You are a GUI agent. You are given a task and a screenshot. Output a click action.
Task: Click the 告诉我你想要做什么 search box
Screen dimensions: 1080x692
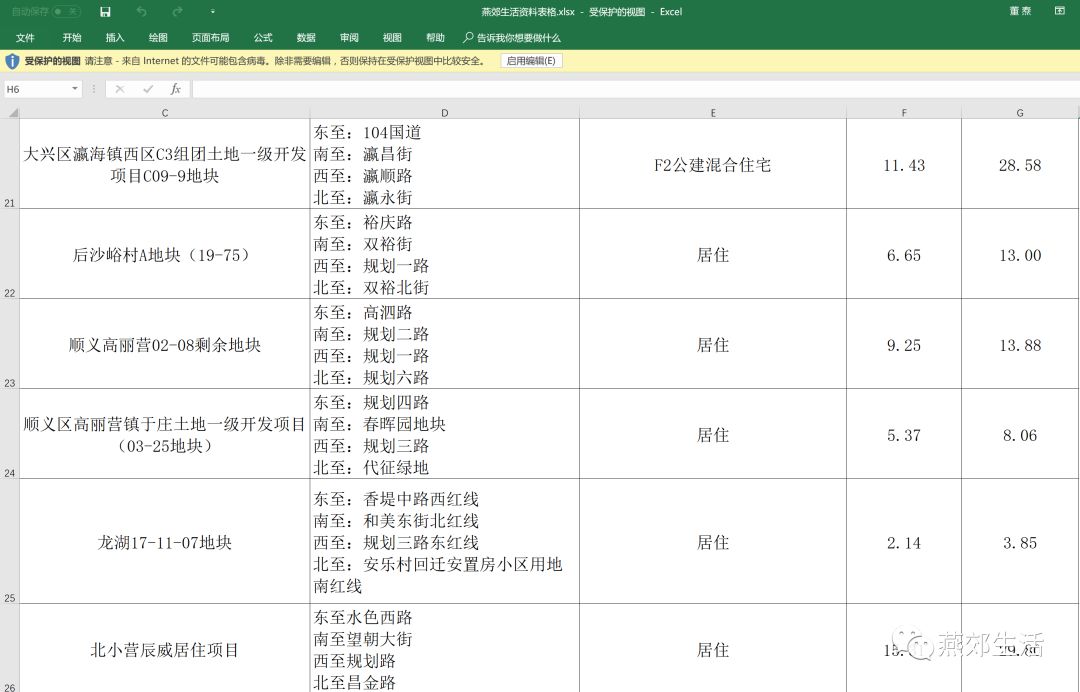(518, 38)
